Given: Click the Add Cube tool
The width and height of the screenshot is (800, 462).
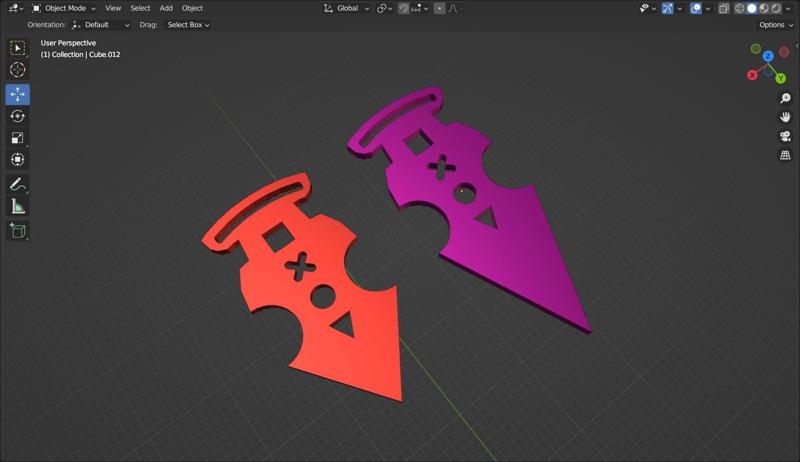Looking at the screenshot, I should point(17,231).
